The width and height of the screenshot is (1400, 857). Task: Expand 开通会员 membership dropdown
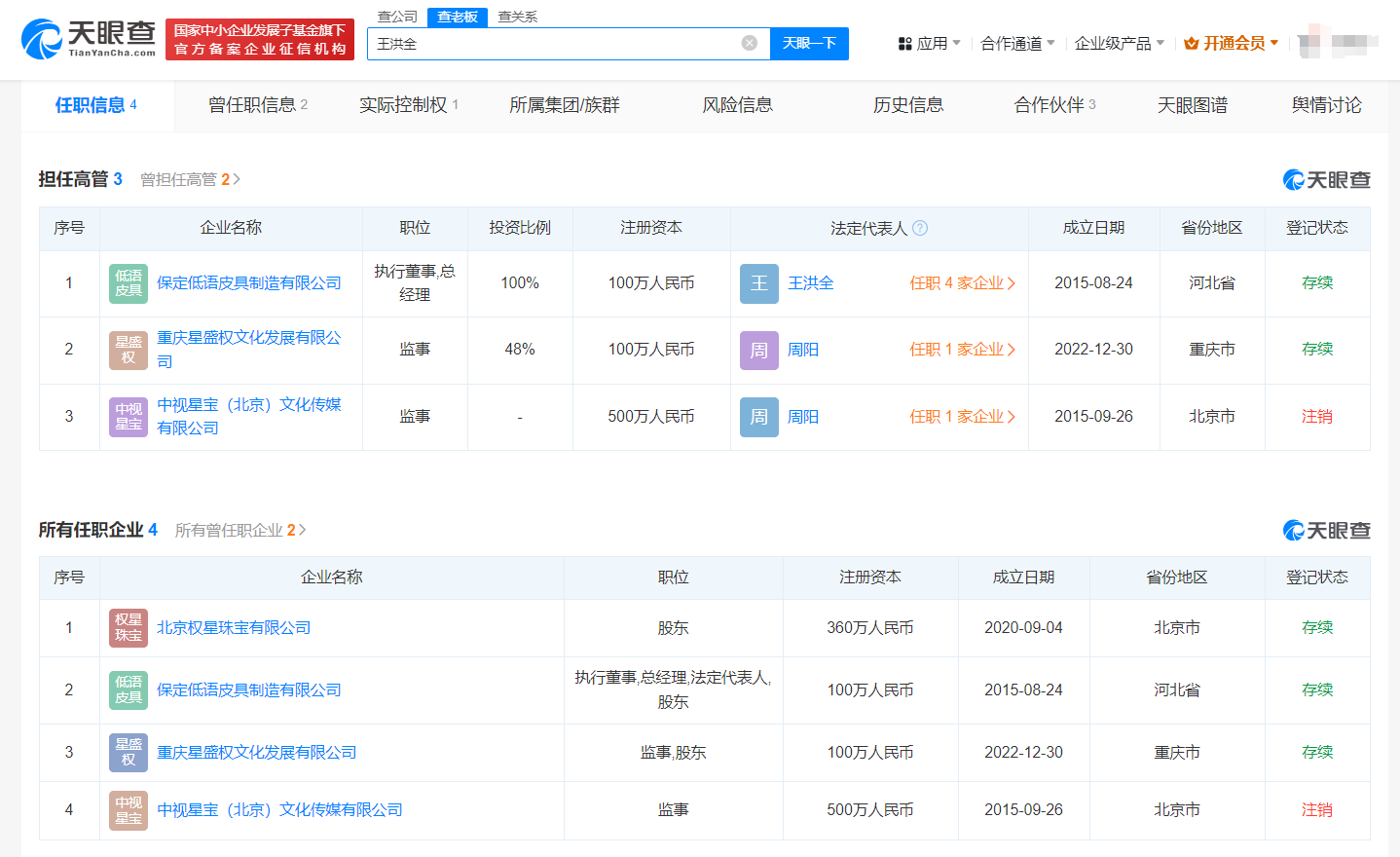[1232, 43]
